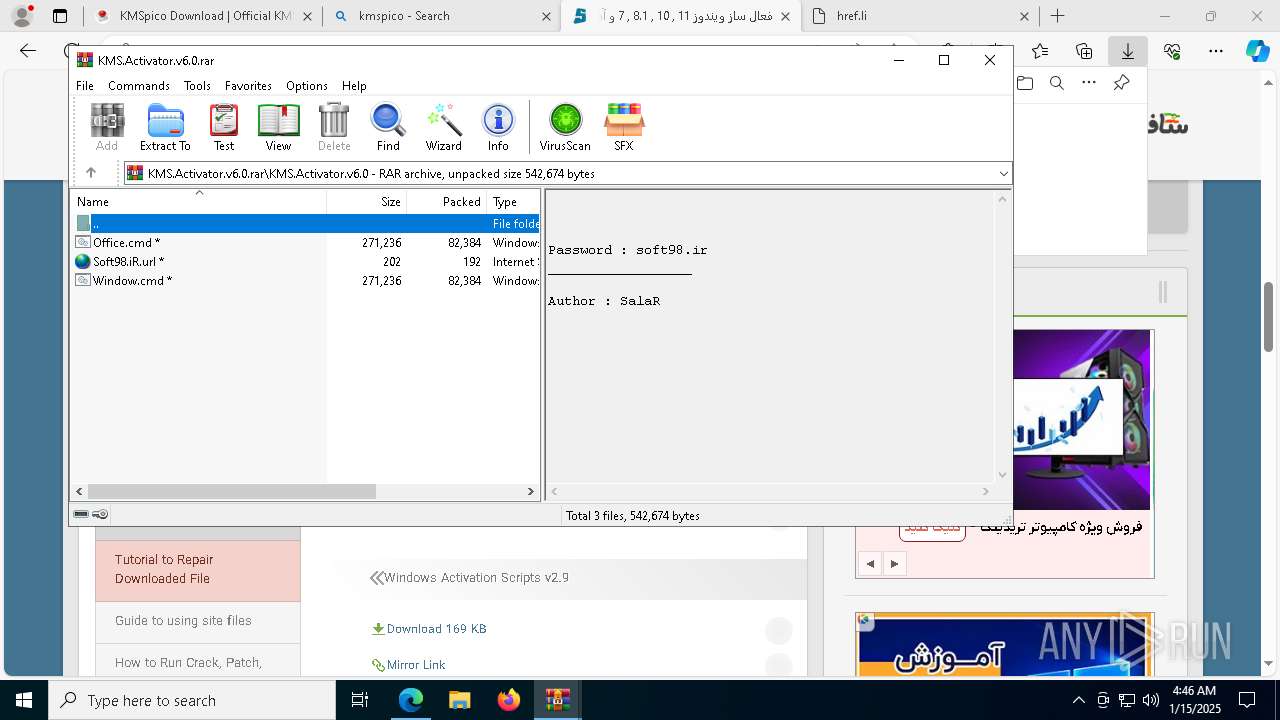Open the Favorites menu

coord(248,86)
